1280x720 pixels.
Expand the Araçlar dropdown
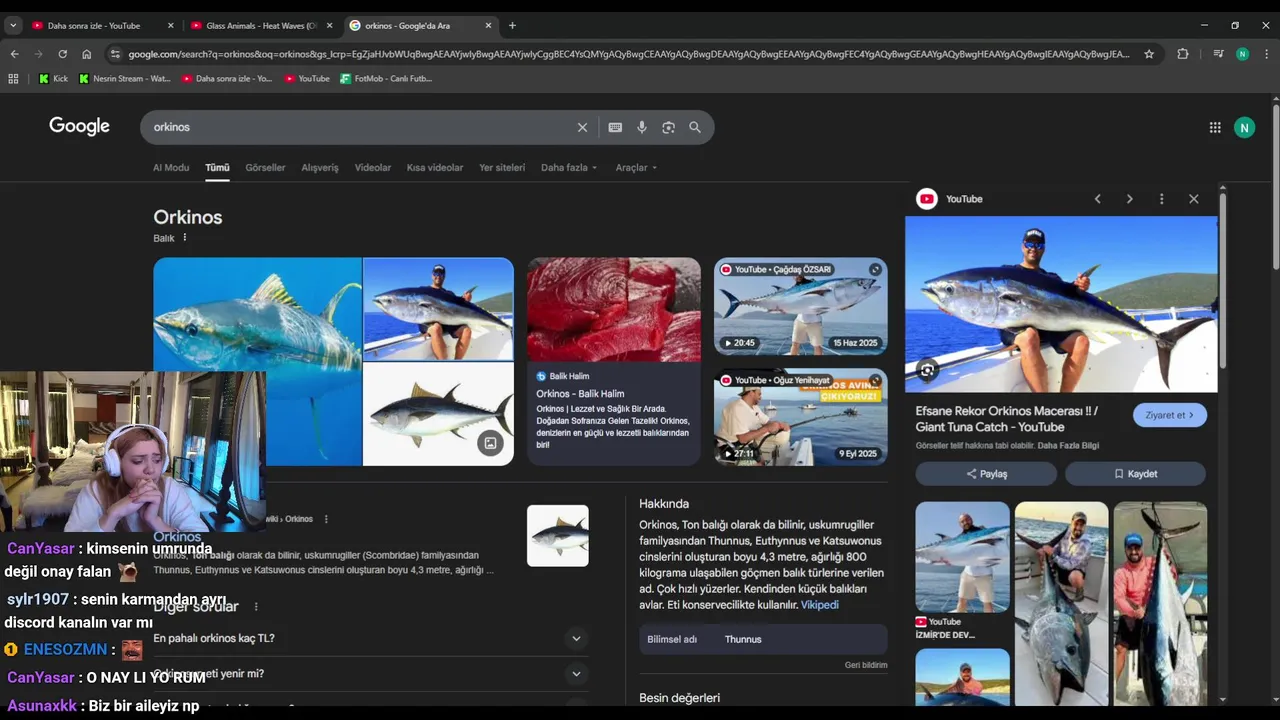click(636, 168)
